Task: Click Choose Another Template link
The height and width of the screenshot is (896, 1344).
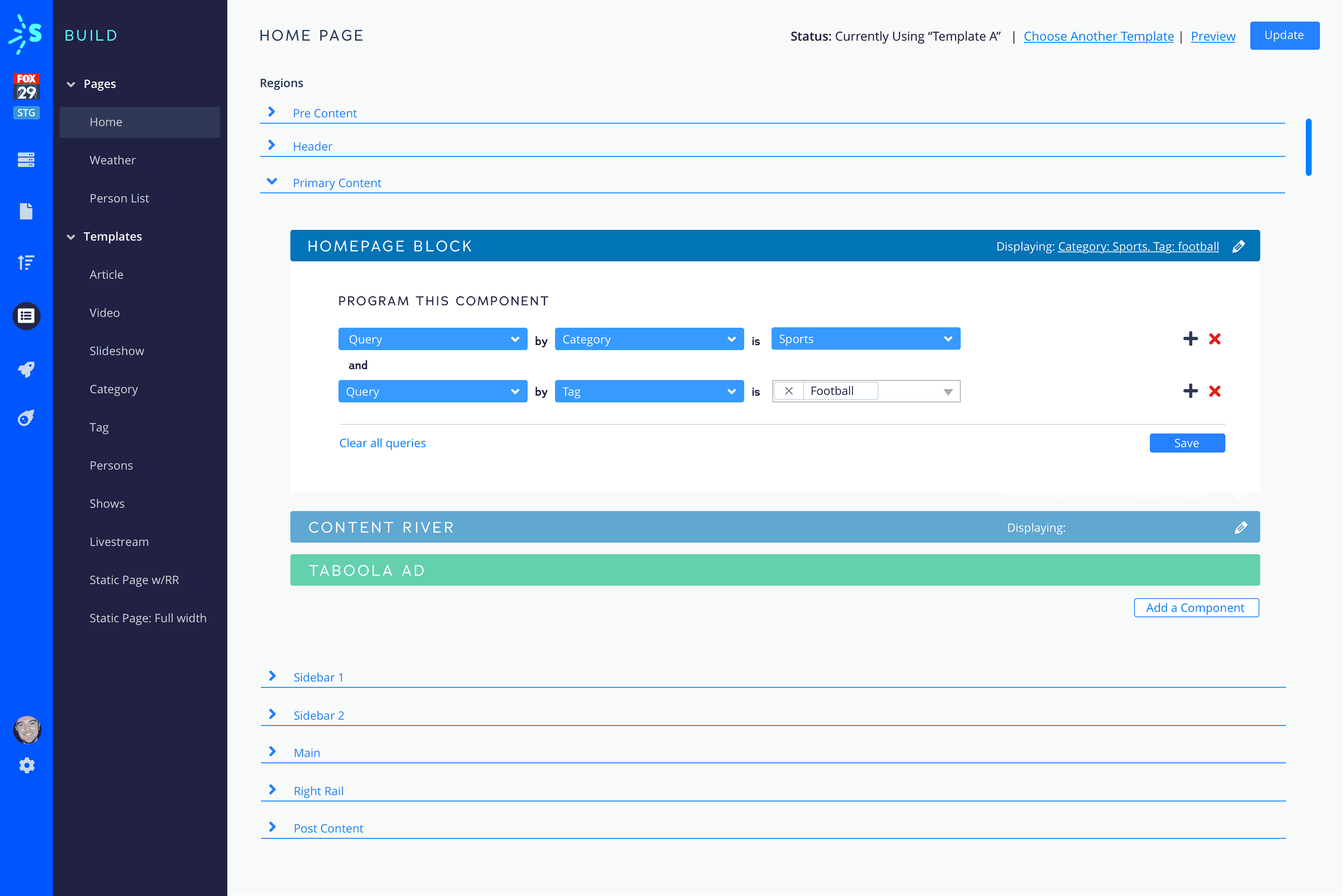Action: pyautogui.click(x=1098, y=36)
